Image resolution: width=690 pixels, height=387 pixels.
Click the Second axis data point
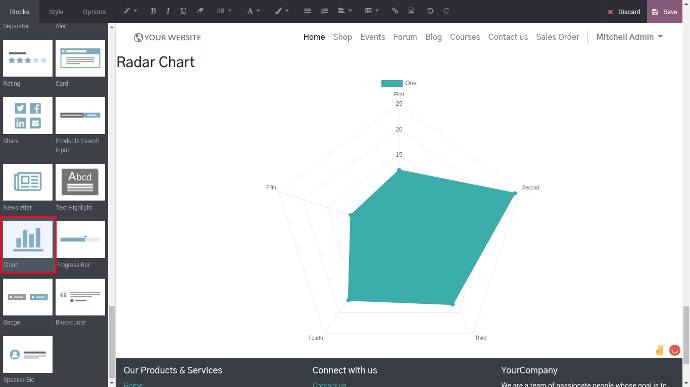click(x=515, y=193)
